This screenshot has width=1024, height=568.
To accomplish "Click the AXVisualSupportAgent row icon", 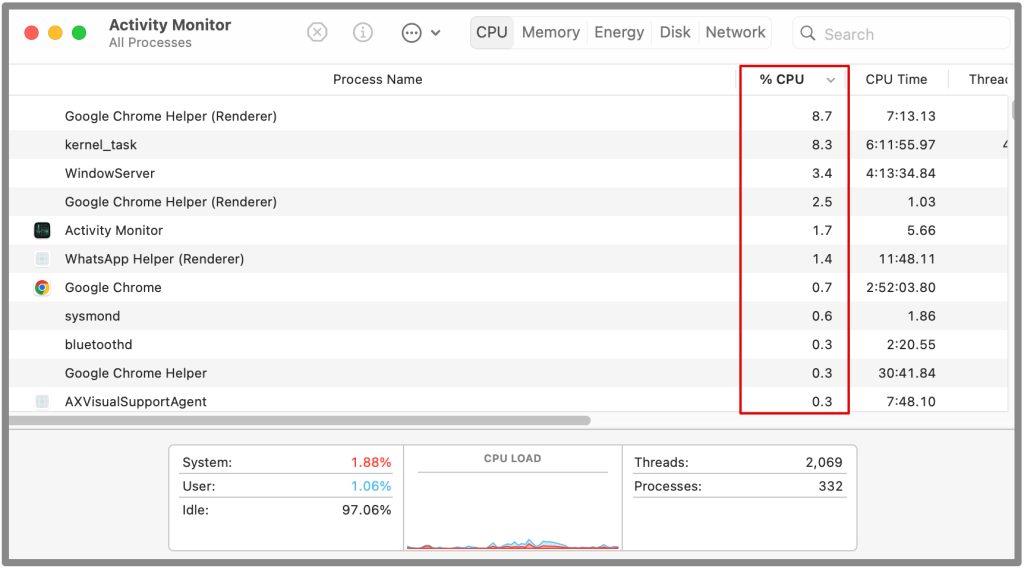I will [x=42, y=402].
